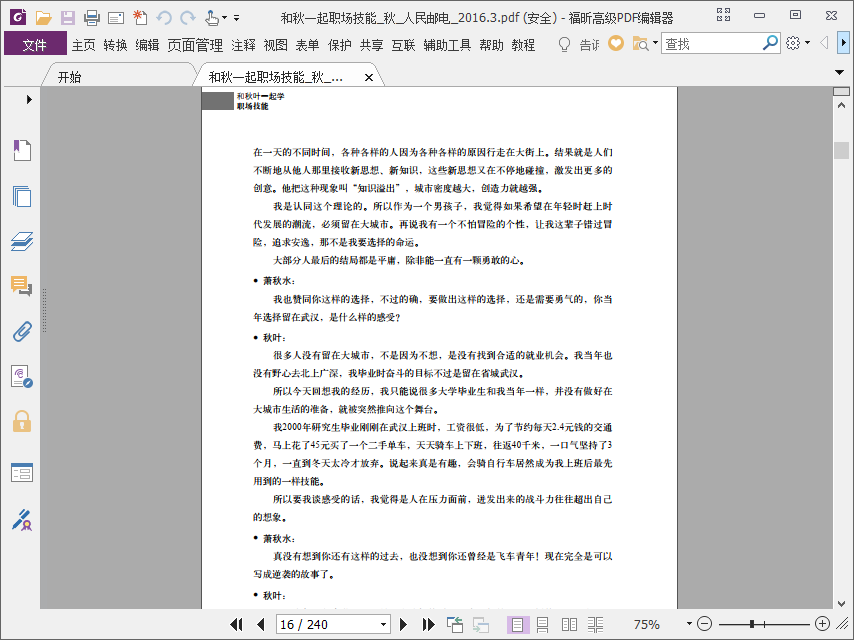Expand the folder search dropdown arrow
The height and width of the screenshot is (640, 854).
(x=655, y=43)
